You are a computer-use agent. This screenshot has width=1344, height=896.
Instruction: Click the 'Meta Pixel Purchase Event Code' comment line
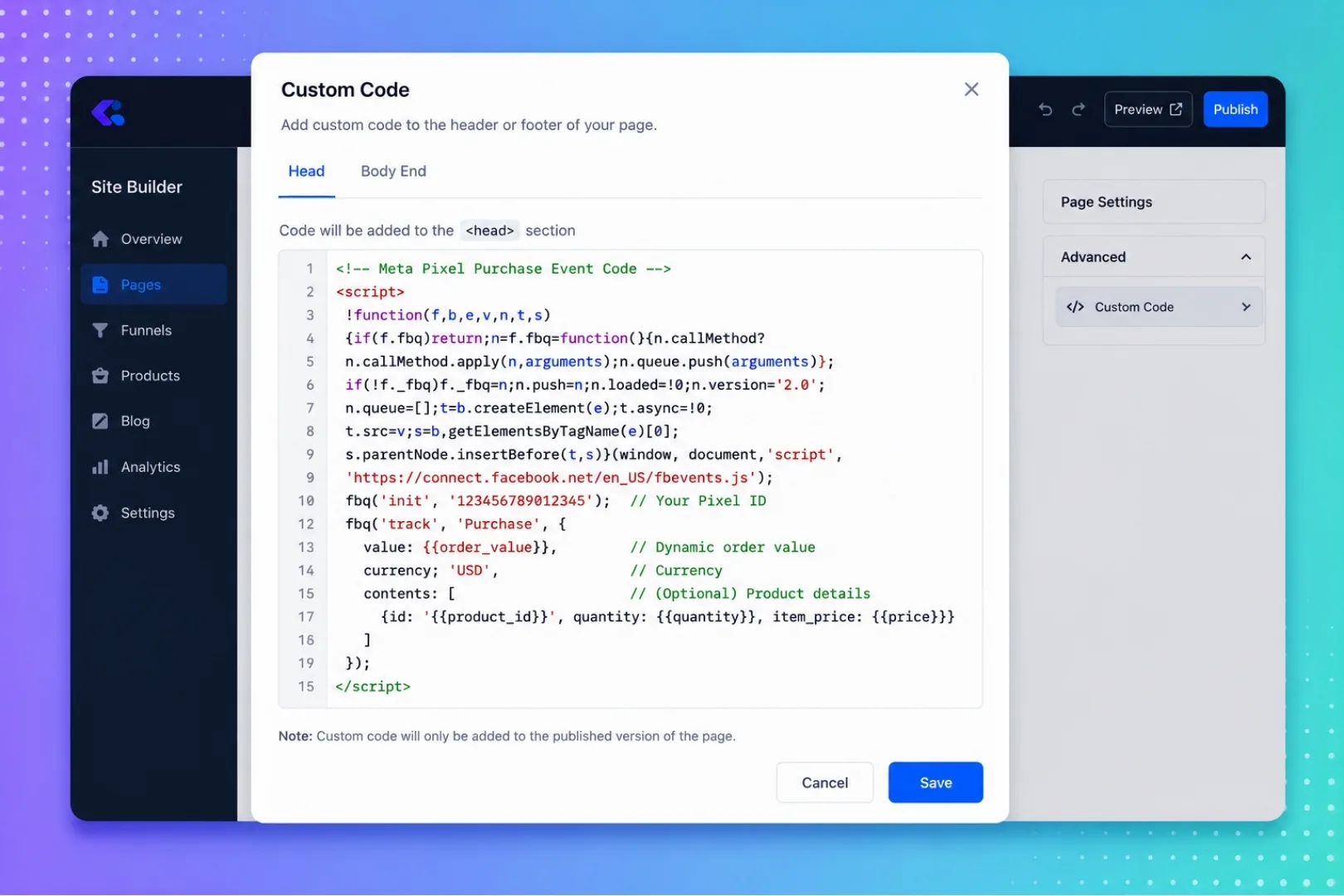coord(503,269)
